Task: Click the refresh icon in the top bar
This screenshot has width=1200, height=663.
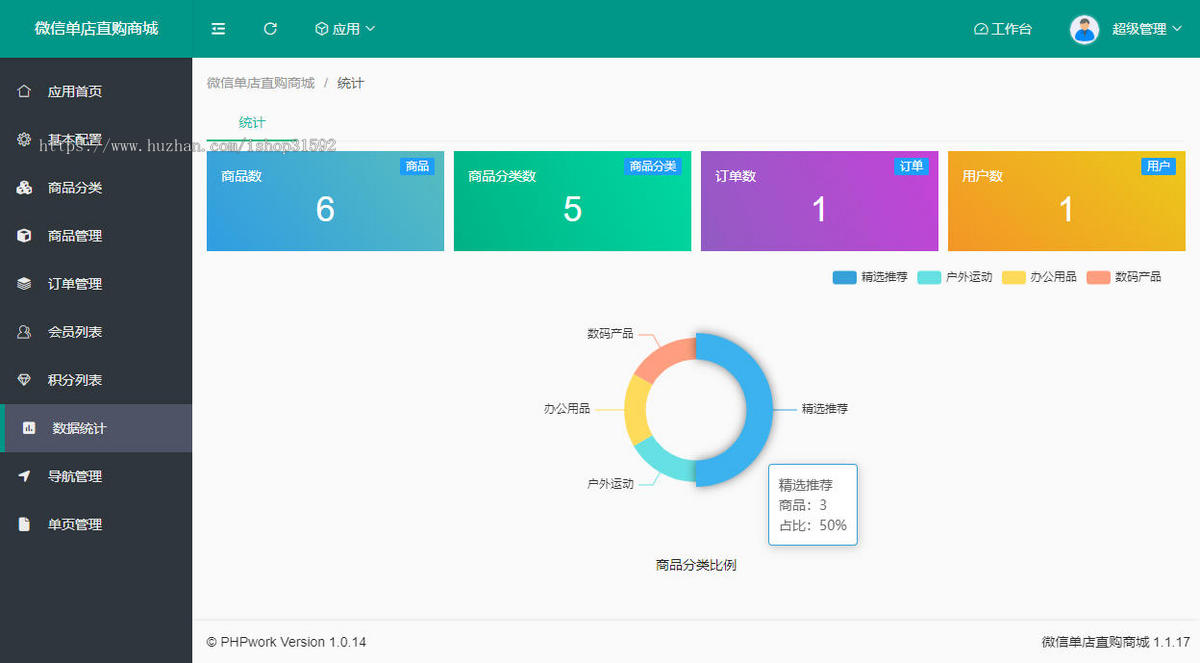Action: click(x=270, y=28)
